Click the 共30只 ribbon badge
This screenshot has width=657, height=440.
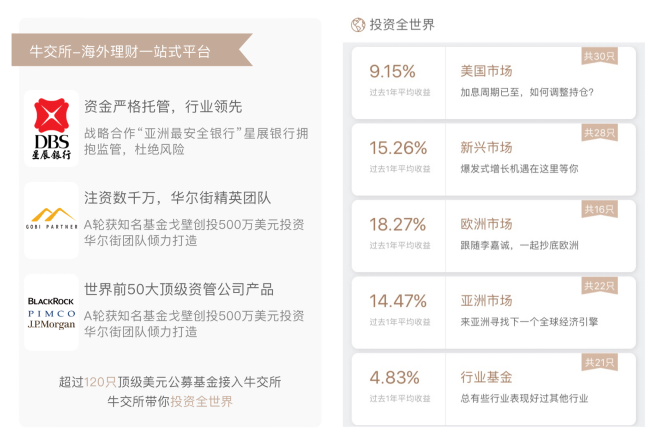tap(599, 56)
